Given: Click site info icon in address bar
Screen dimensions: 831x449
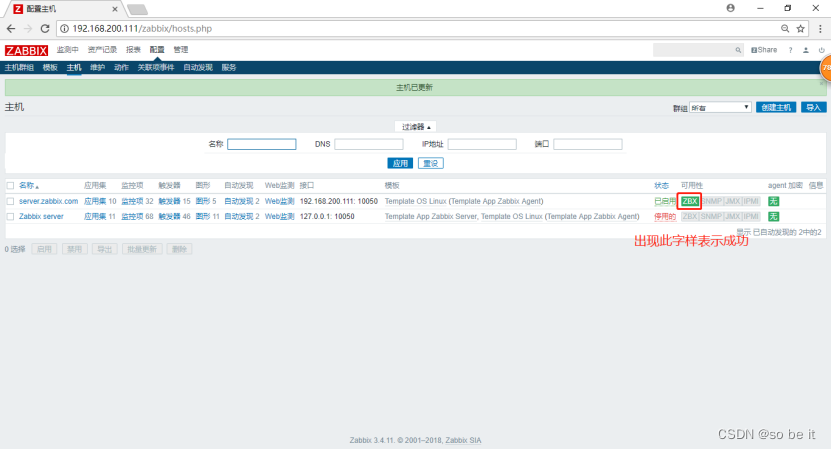Looking at the screenshot, I should point(64,29).
